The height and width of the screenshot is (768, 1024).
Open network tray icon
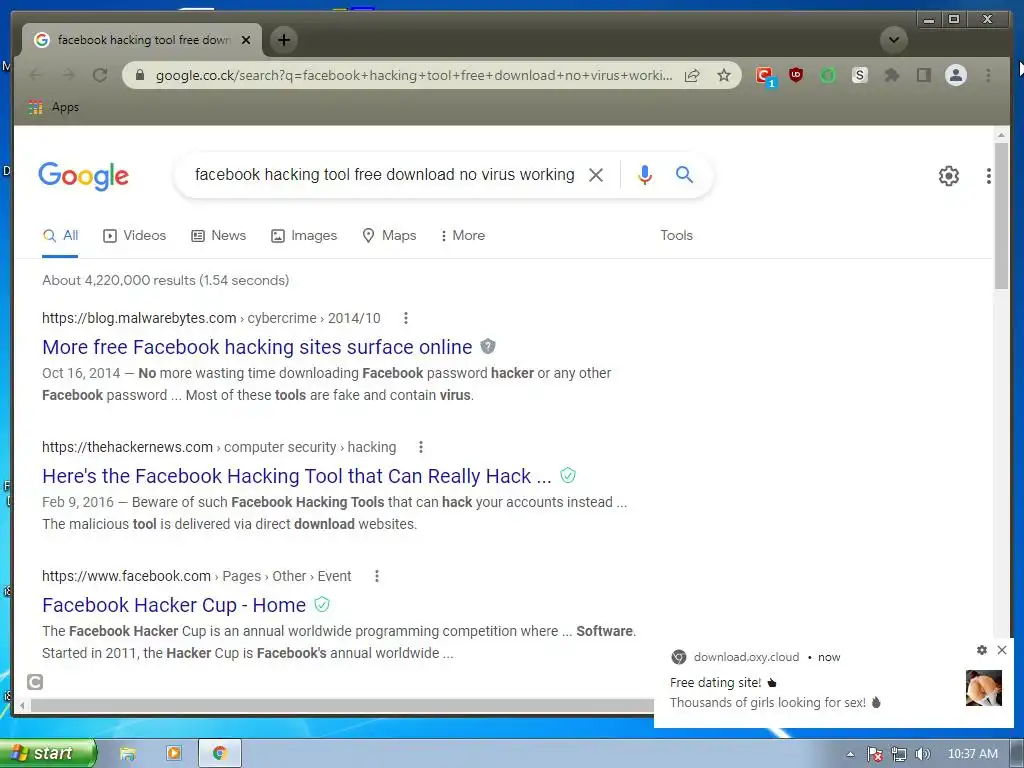click(x=899, y=754)
